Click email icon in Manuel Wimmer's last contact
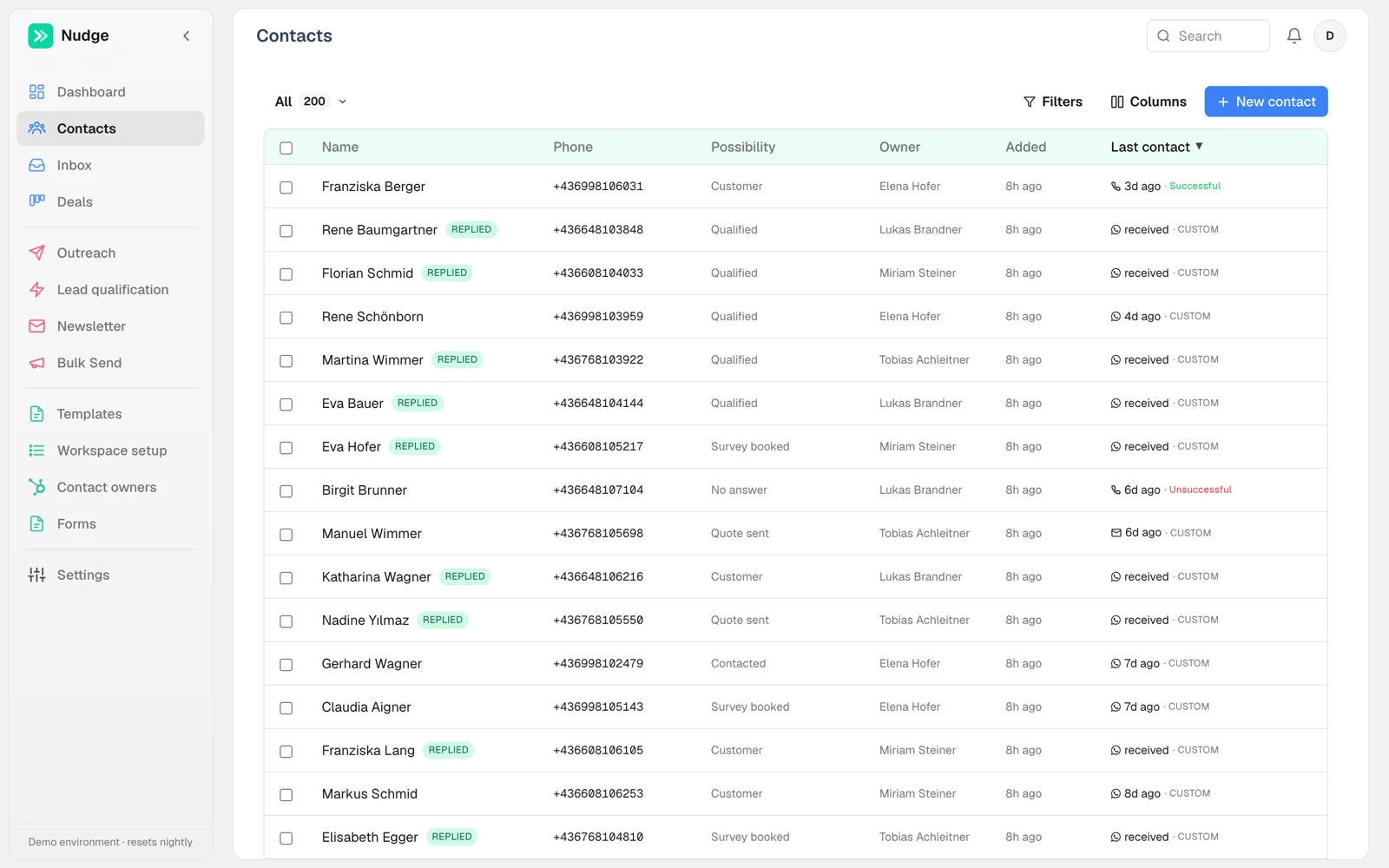 coord(1116,533)
